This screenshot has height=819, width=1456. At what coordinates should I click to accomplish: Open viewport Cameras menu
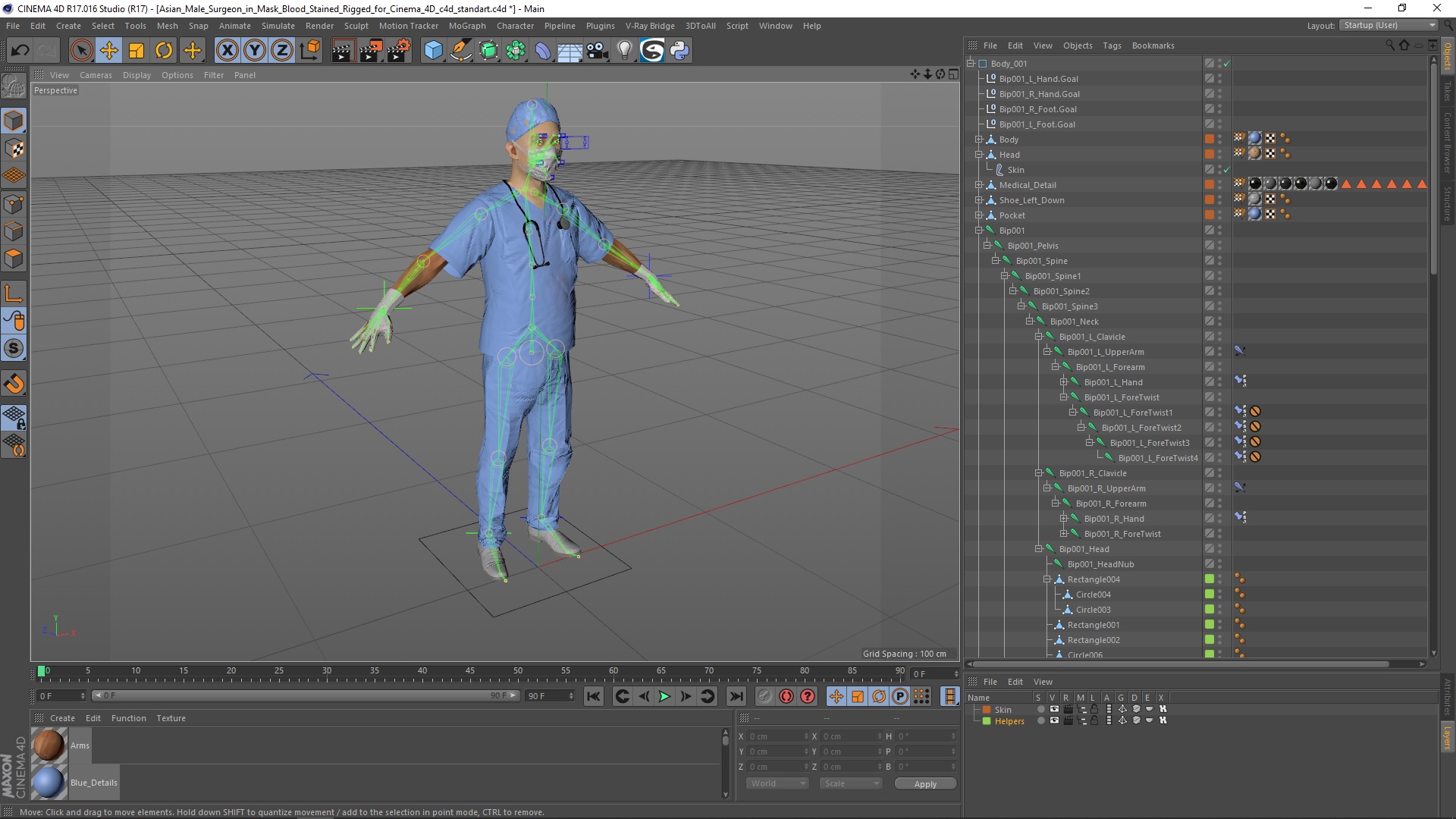coord(96,75)
